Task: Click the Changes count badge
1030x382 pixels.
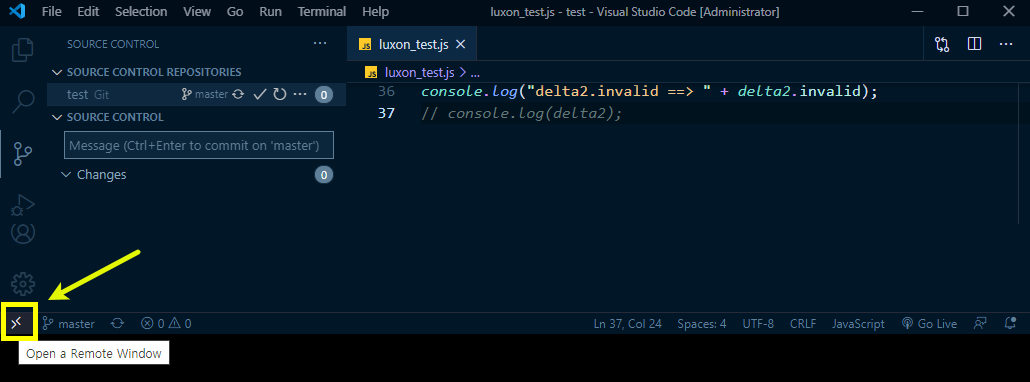Action: 323,175
